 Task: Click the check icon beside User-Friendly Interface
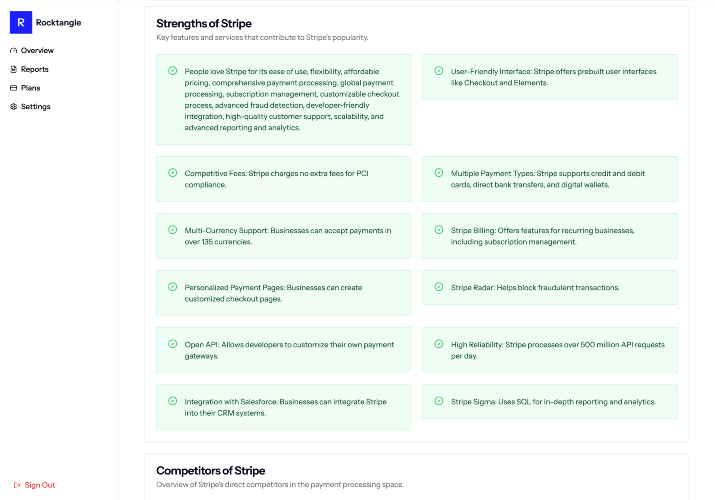[x=439, y=71]
